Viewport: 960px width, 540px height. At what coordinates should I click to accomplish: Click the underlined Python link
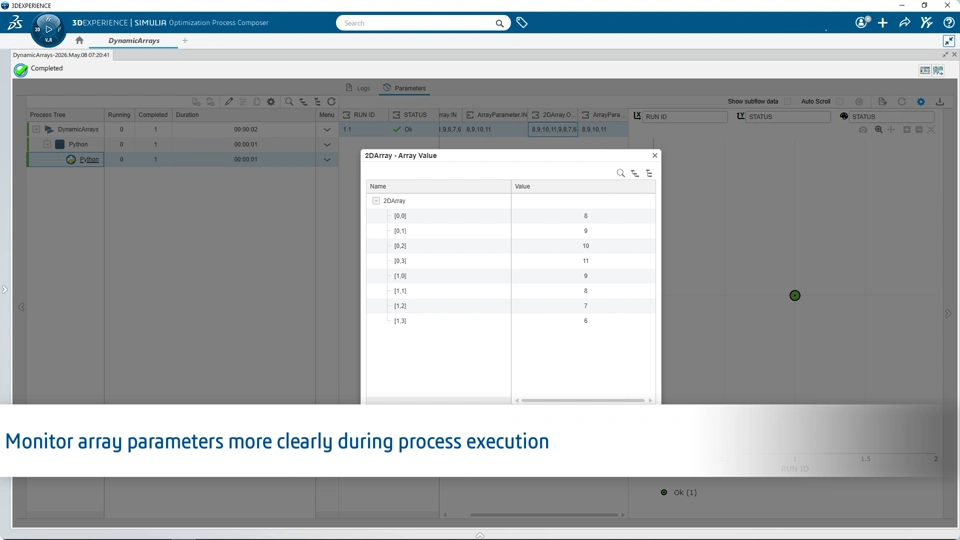point(89,159)
